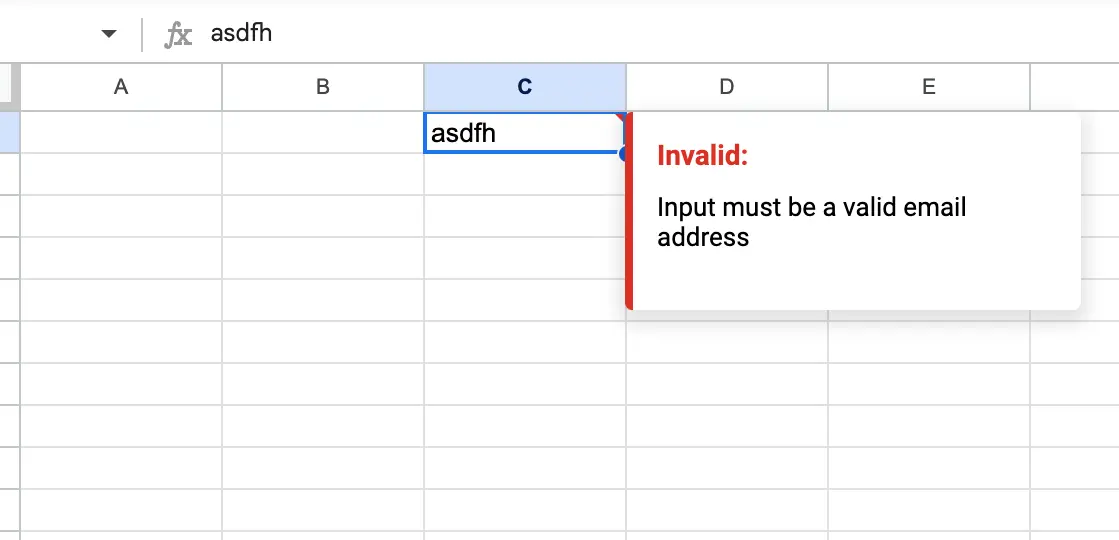Select column E header
Screen dimensions: 1119x540
point(928,87)
